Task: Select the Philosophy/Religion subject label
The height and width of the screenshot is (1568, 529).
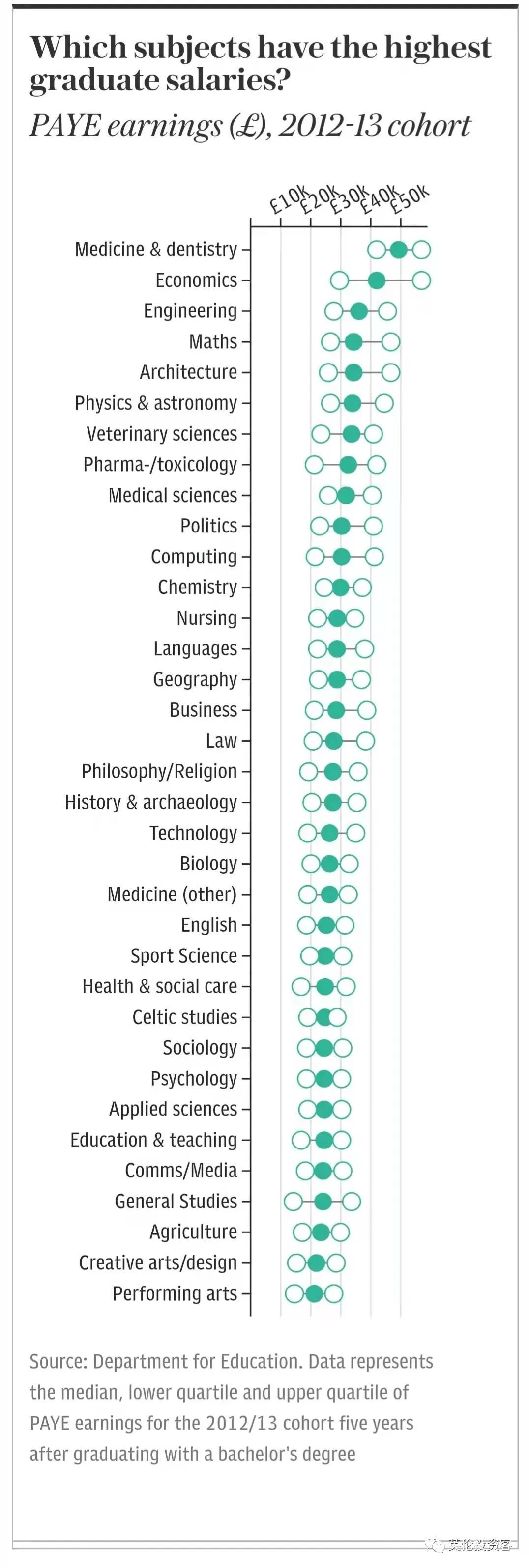Action: pos(159,771)
